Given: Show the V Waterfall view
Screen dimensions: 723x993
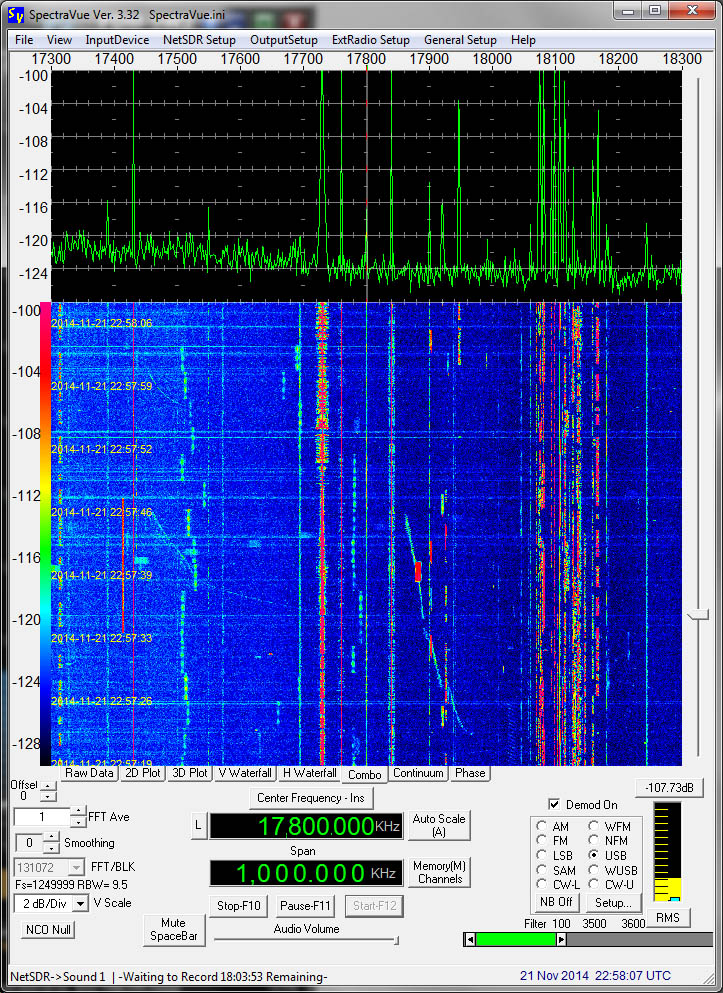Looking at the screenshot, I should coord(245,773).
